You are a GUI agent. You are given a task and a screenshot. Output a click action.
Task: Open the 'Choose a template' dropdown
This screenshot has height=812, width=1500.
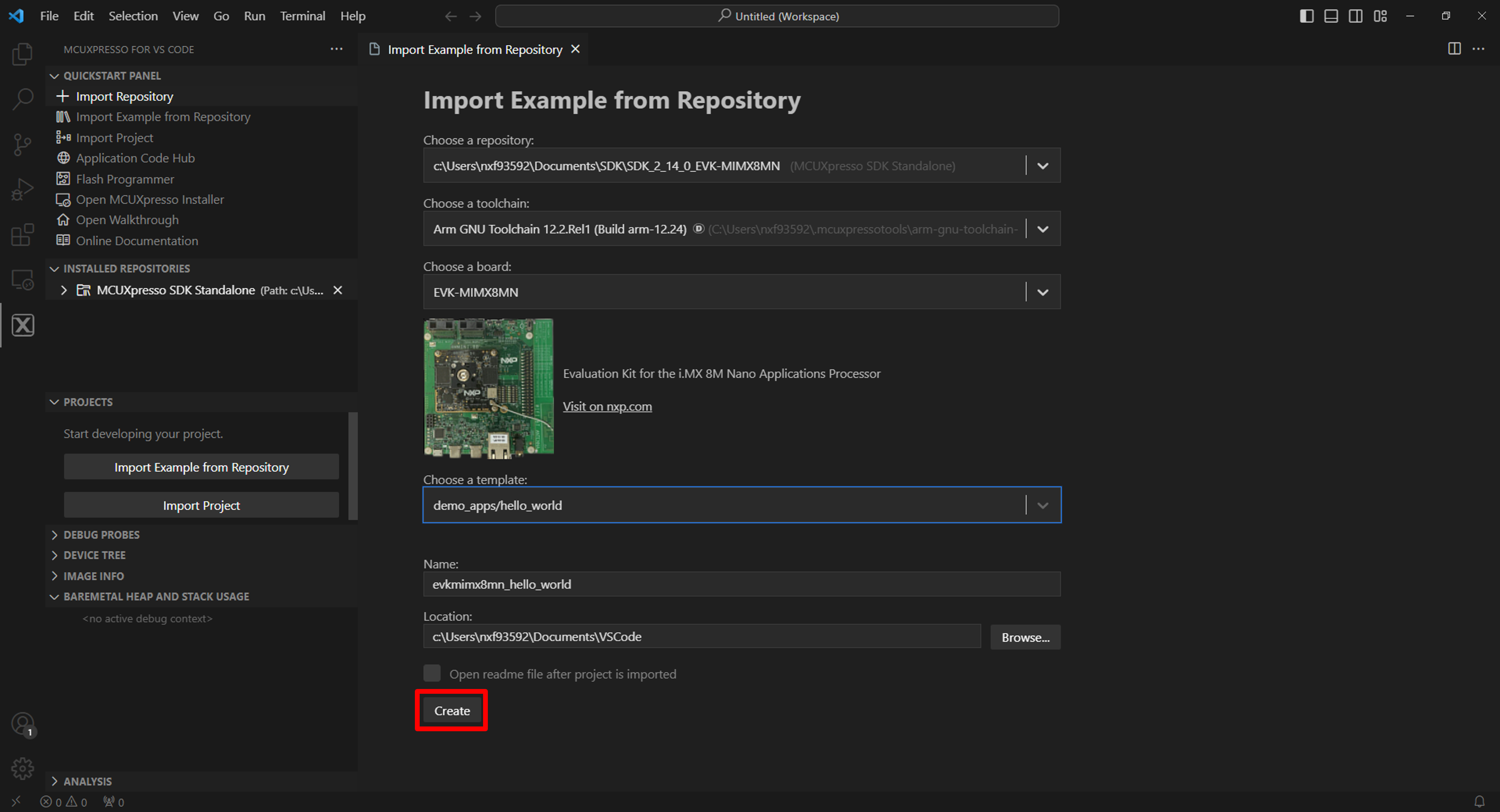(x=1042, y=505)
